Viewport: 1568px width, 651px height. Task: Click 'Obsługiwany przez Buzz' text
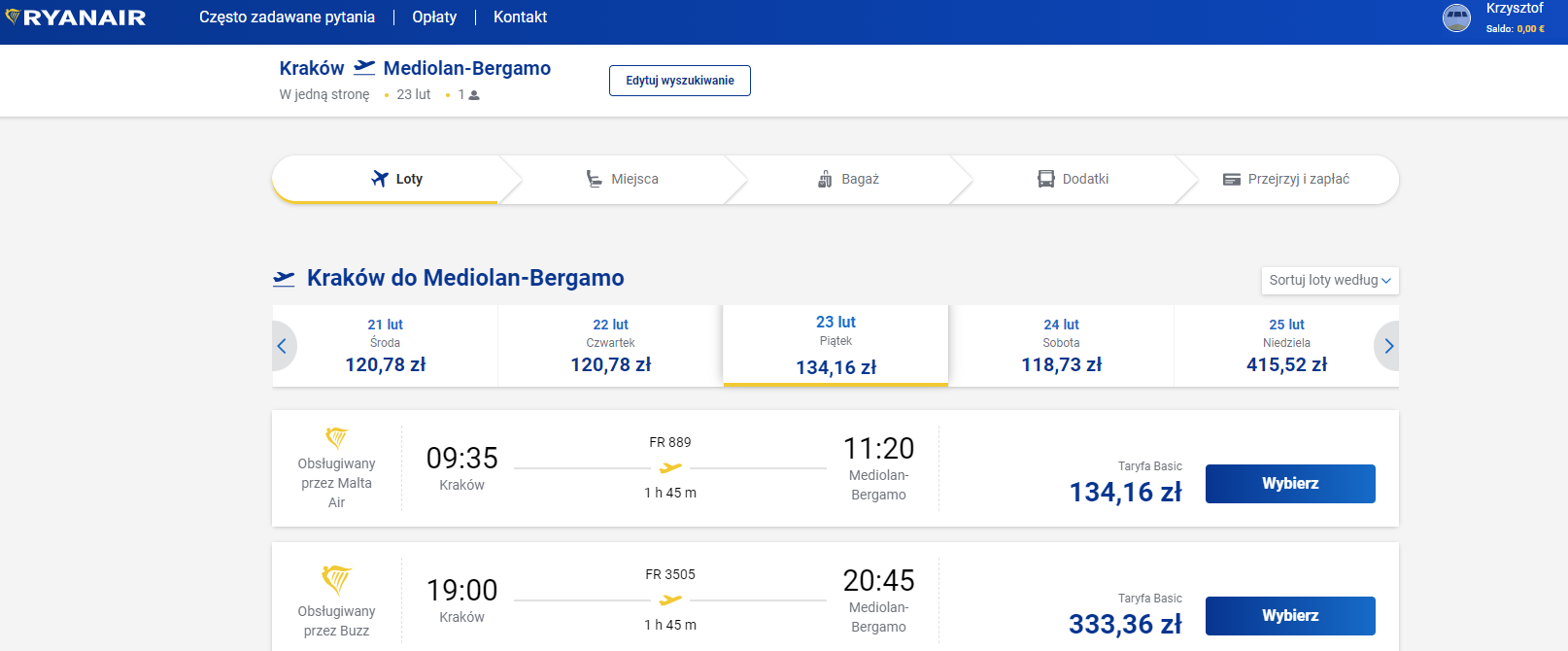[x=336, y=621]
